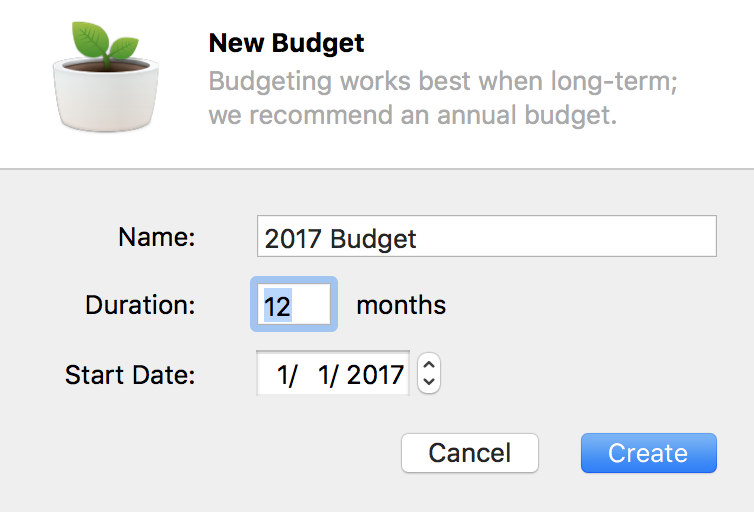Increment the start date with the up arrow
Screen dimensions: 754x512
[x=429, y=365]
